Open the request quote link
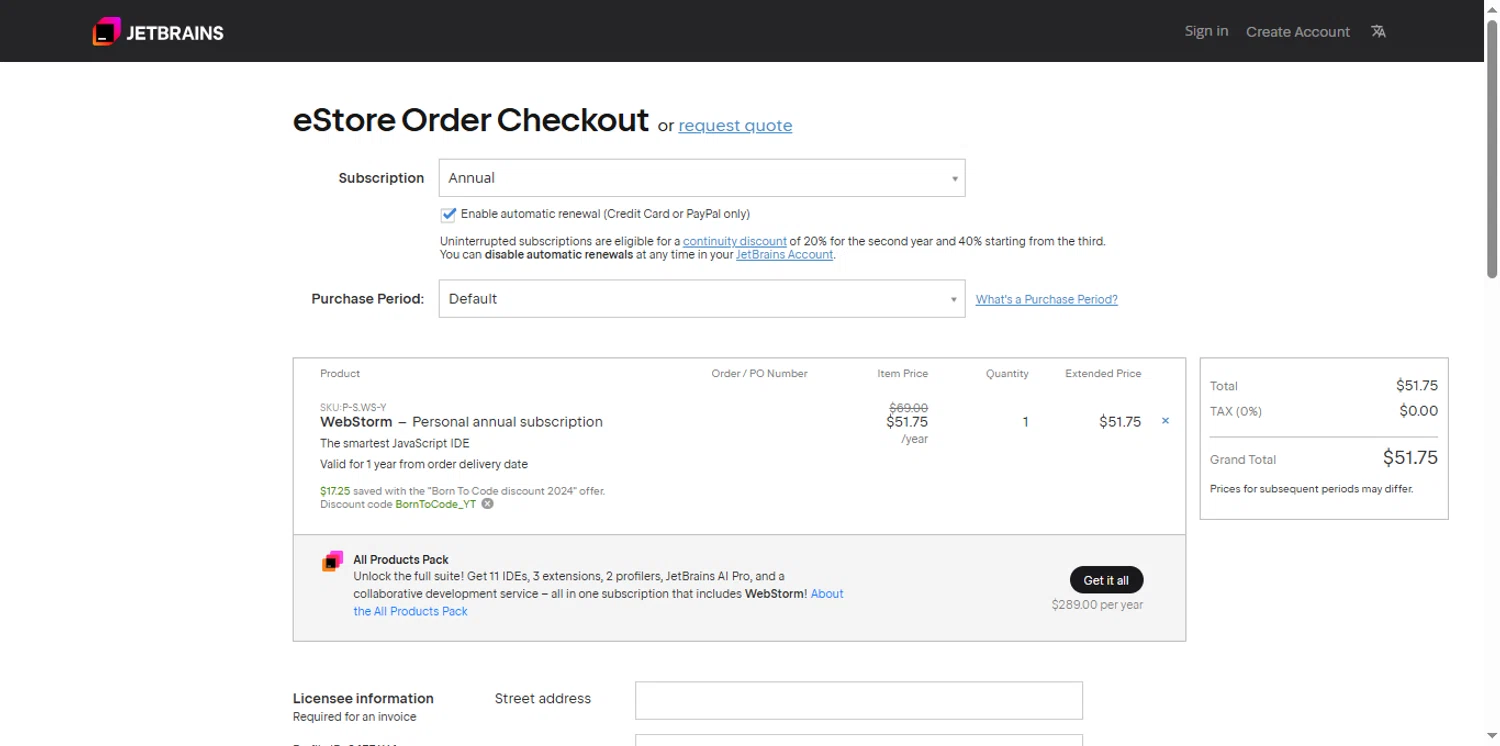1500x746 pixels. [735, 126]
